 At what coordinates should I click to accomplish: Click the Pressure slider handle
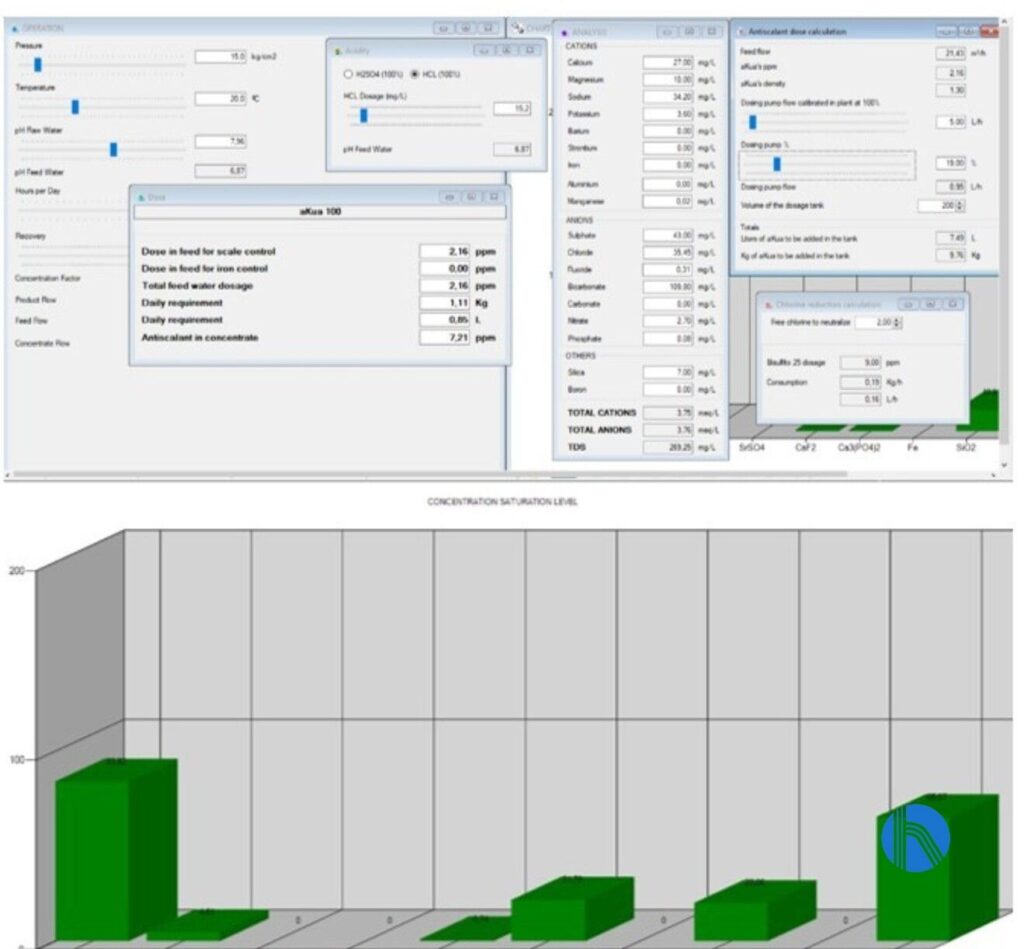[x=38, y=65]
